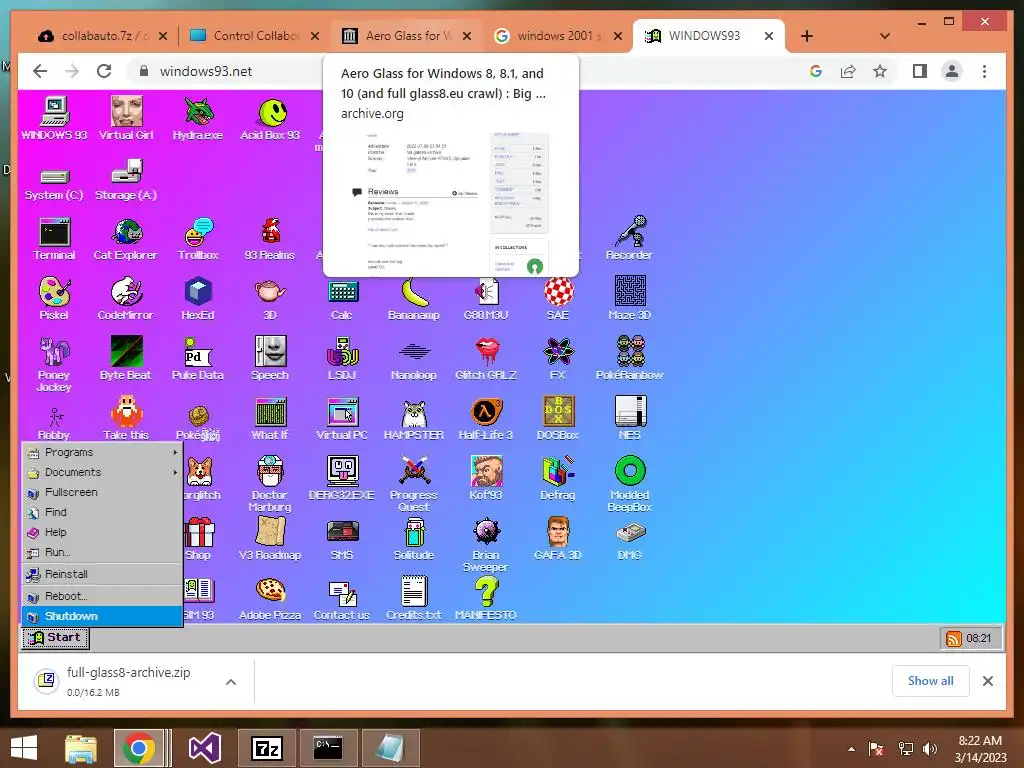
Task: Open the DOSBox icon
Action: pos(558,419)
